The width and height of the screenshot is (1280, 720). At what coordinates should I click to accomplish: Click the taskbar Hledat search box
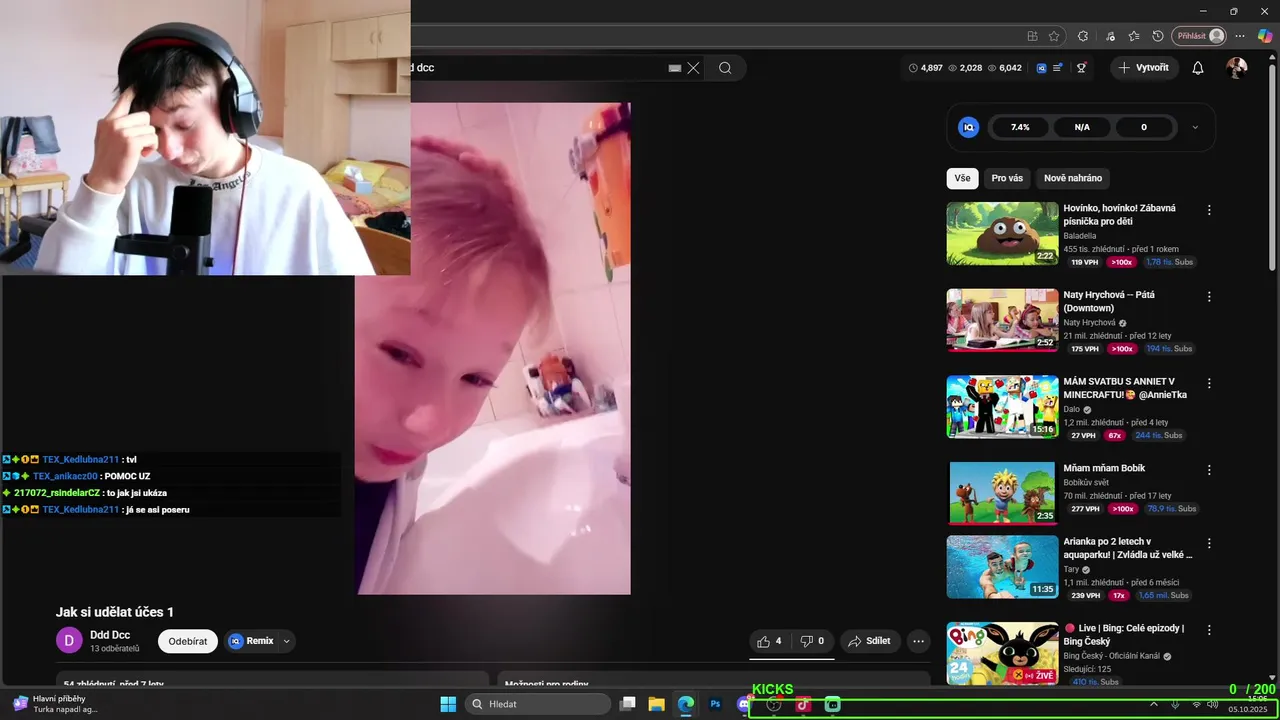point(540,704)
